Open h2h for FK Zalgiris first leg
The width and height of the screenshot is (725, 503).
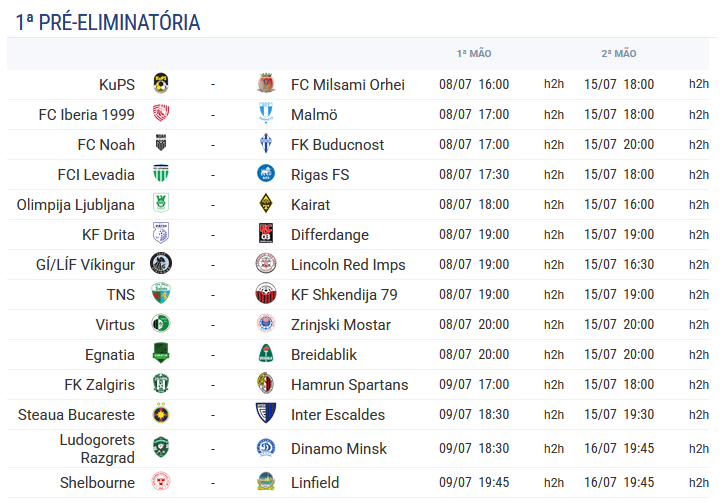click(x=554, y=385)
